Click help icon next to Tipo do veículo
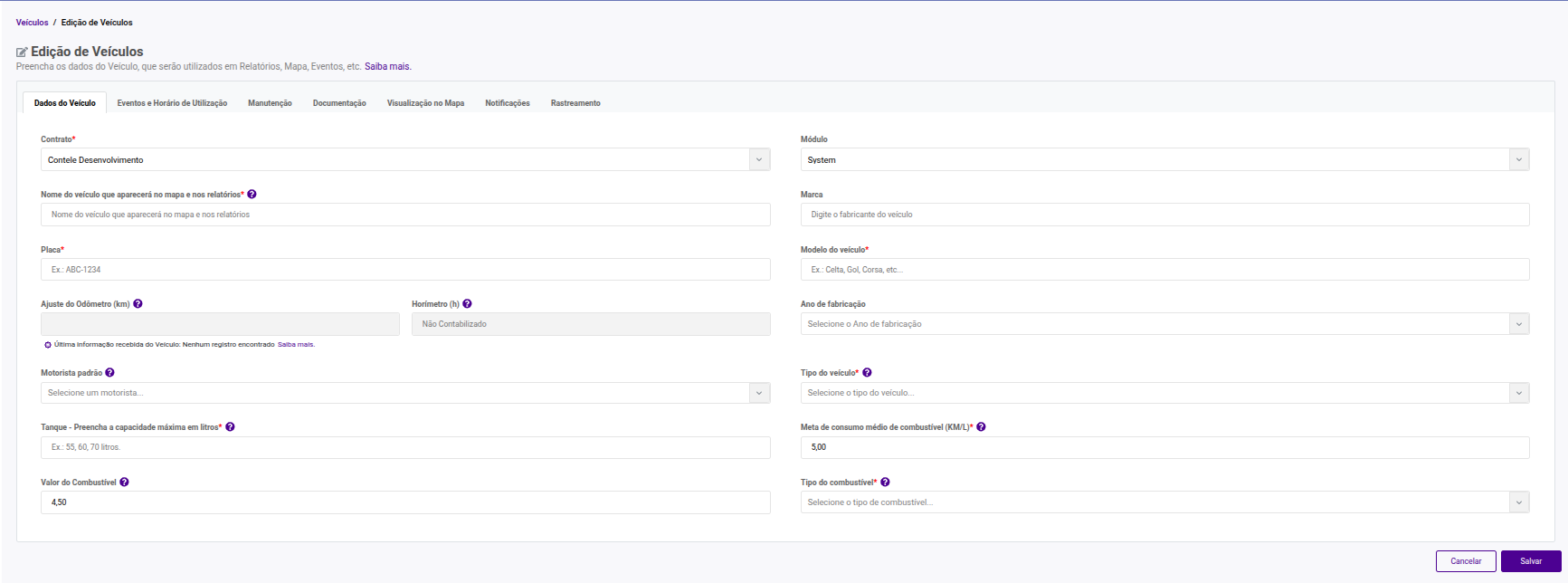The height and width of the screenshot is (583, 1568). tap(867, 373)
